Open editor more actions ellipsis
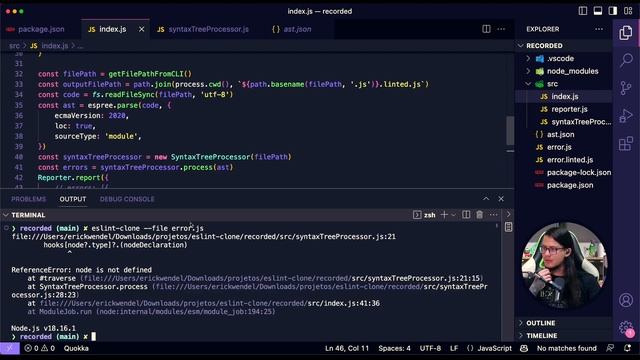 pyautogui.click(x=501, y=29)
